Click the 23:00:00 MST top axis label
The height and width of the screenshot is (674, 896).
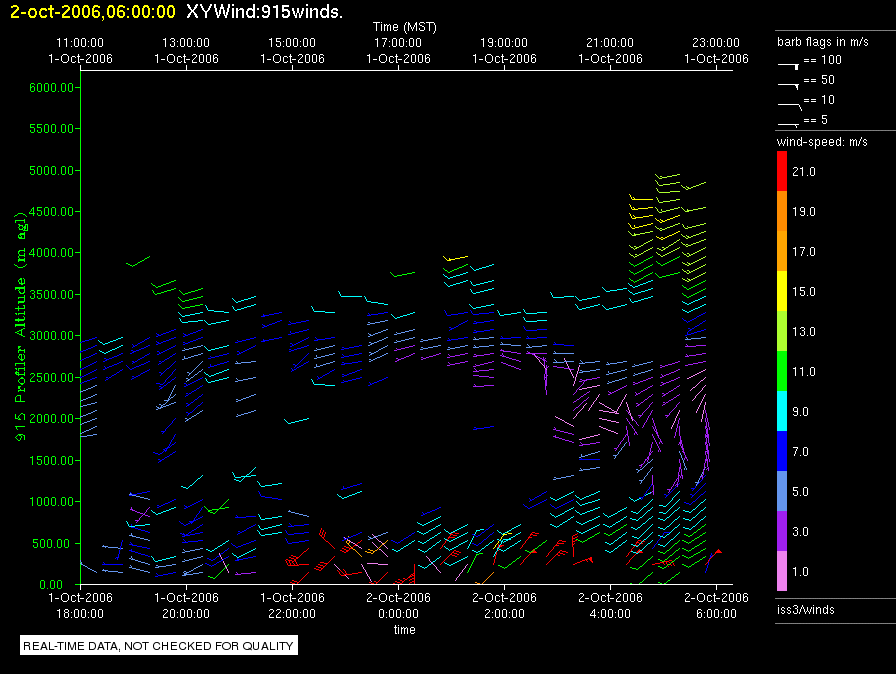tap(716, 43)
